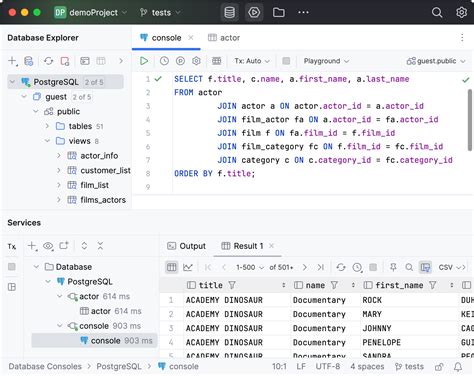The height and width of the screenshot is (376, 474).
Task: Jump to last results page
Action: point(321,267)
